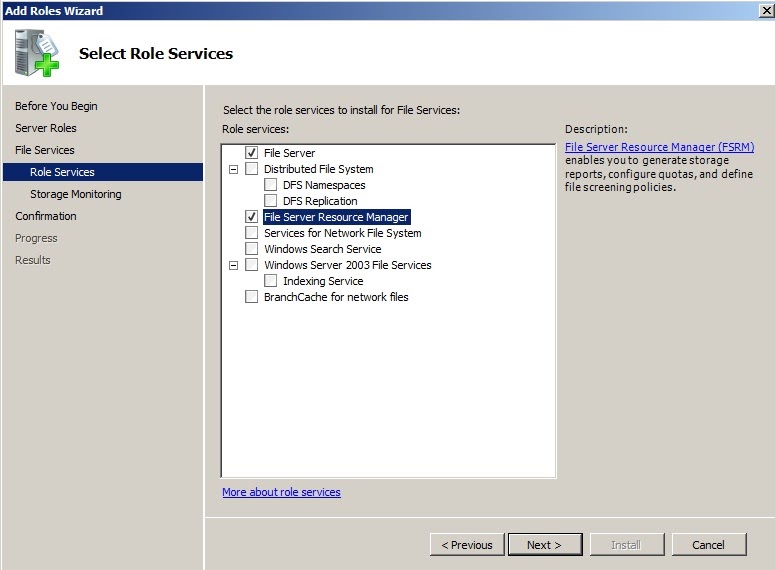Click the Previous button
The width and height of the screenshot is (775, 570).
467,545
